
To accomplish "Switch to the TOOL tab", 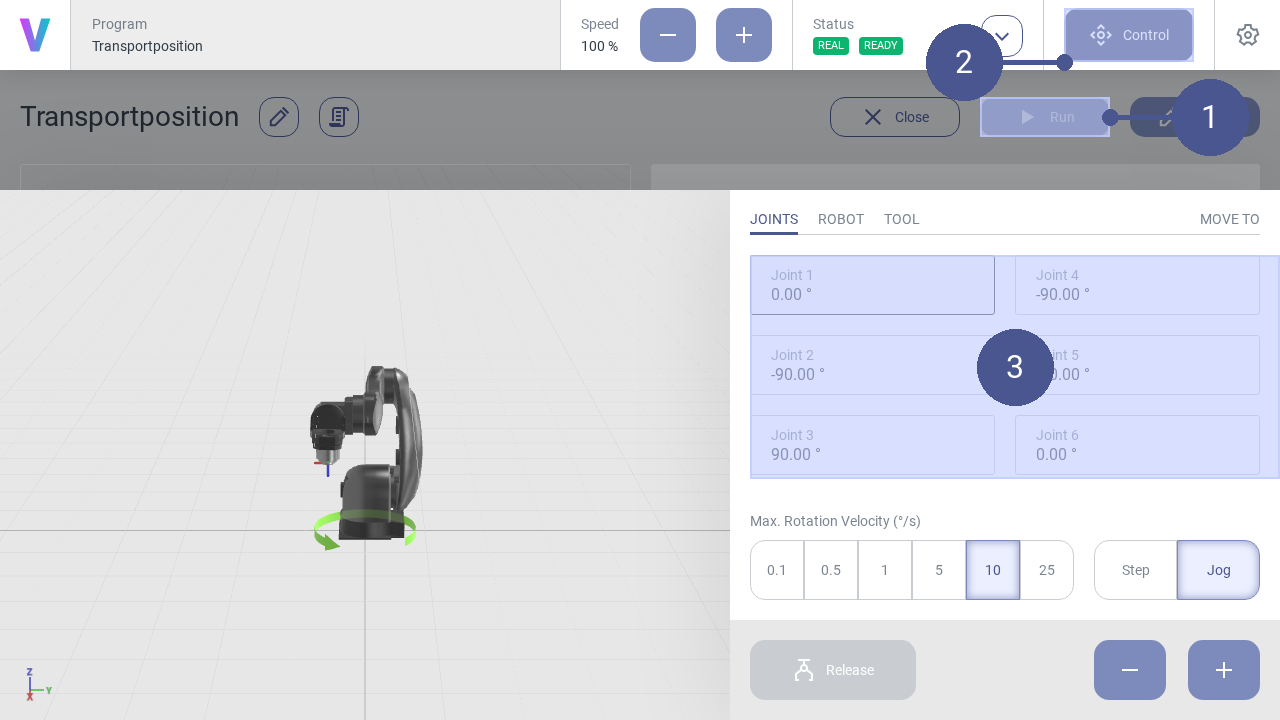I will [901, 219].
